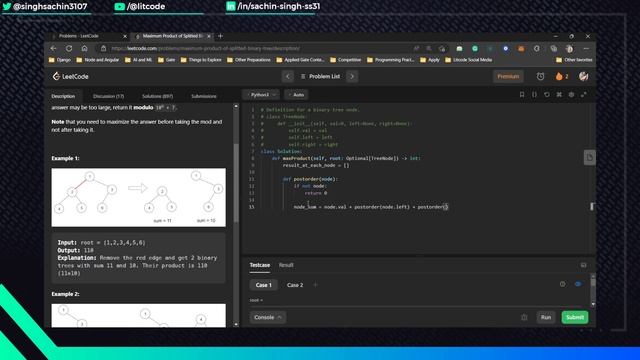Click the Run button
640x360 pixels.
[x=546, y=317]
